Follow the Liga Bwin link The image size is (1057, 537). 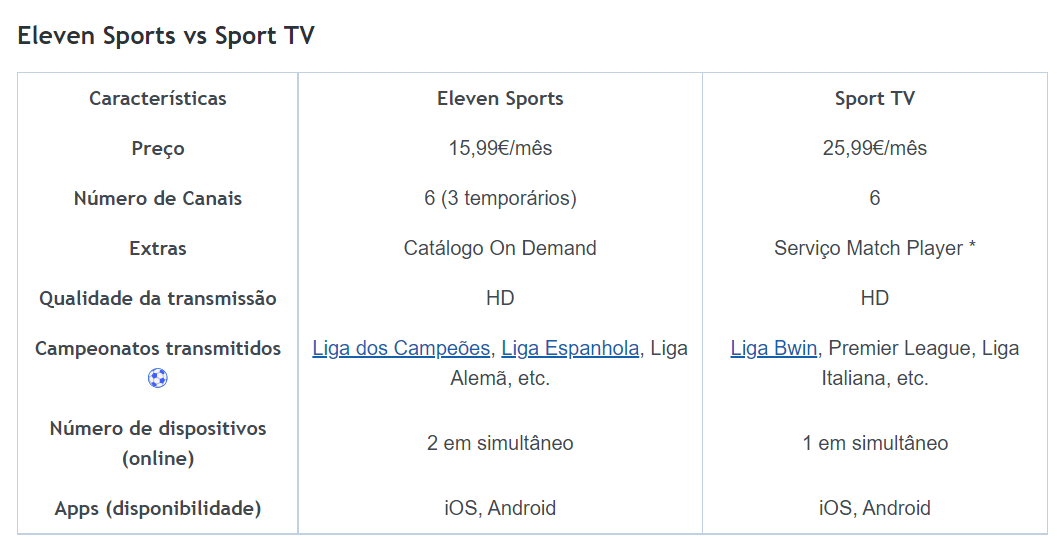[774, 348]
